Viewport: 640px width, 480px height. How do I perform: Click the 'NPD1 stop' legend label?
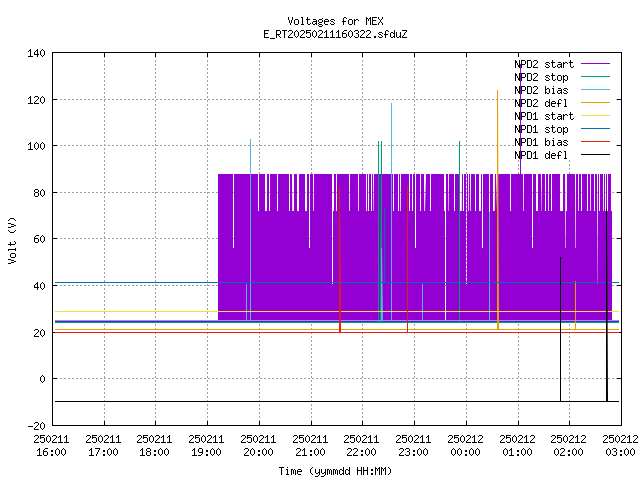coord(541,129)
